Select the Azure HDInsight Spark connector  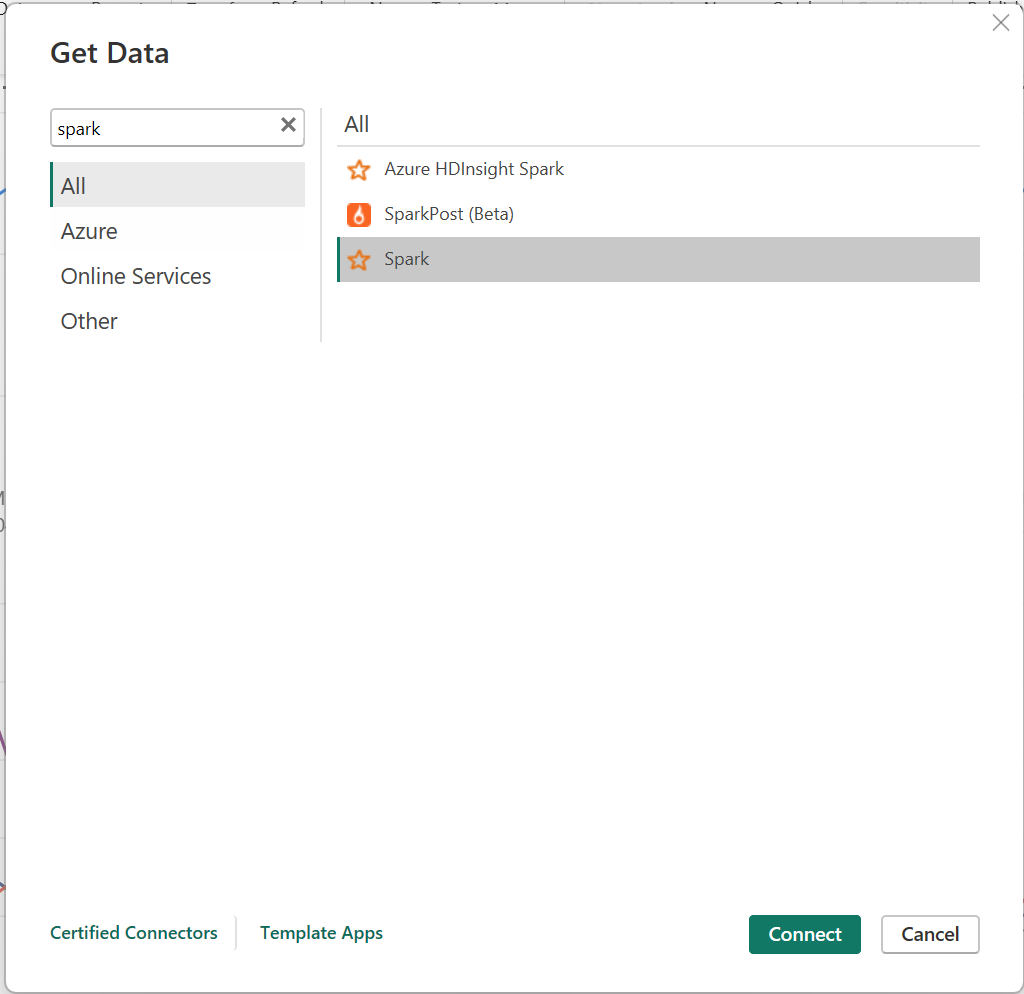[x=474, y=169]
